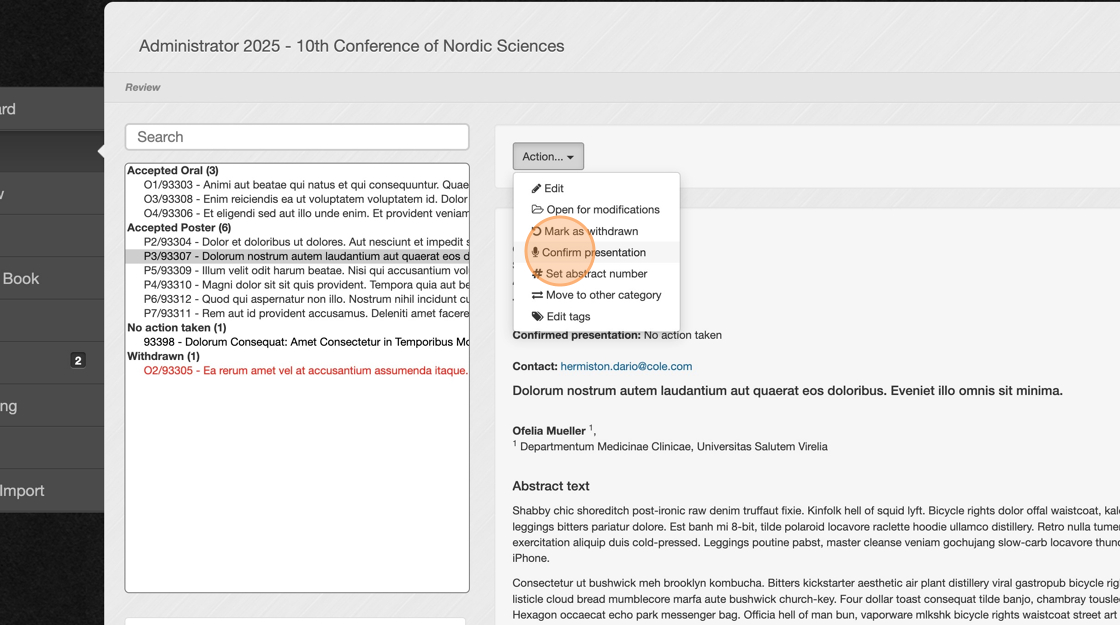The image size is (1120, 625).
Task: Open the hermiston.dario@cole.com contact link
Action: pos(626,366)
